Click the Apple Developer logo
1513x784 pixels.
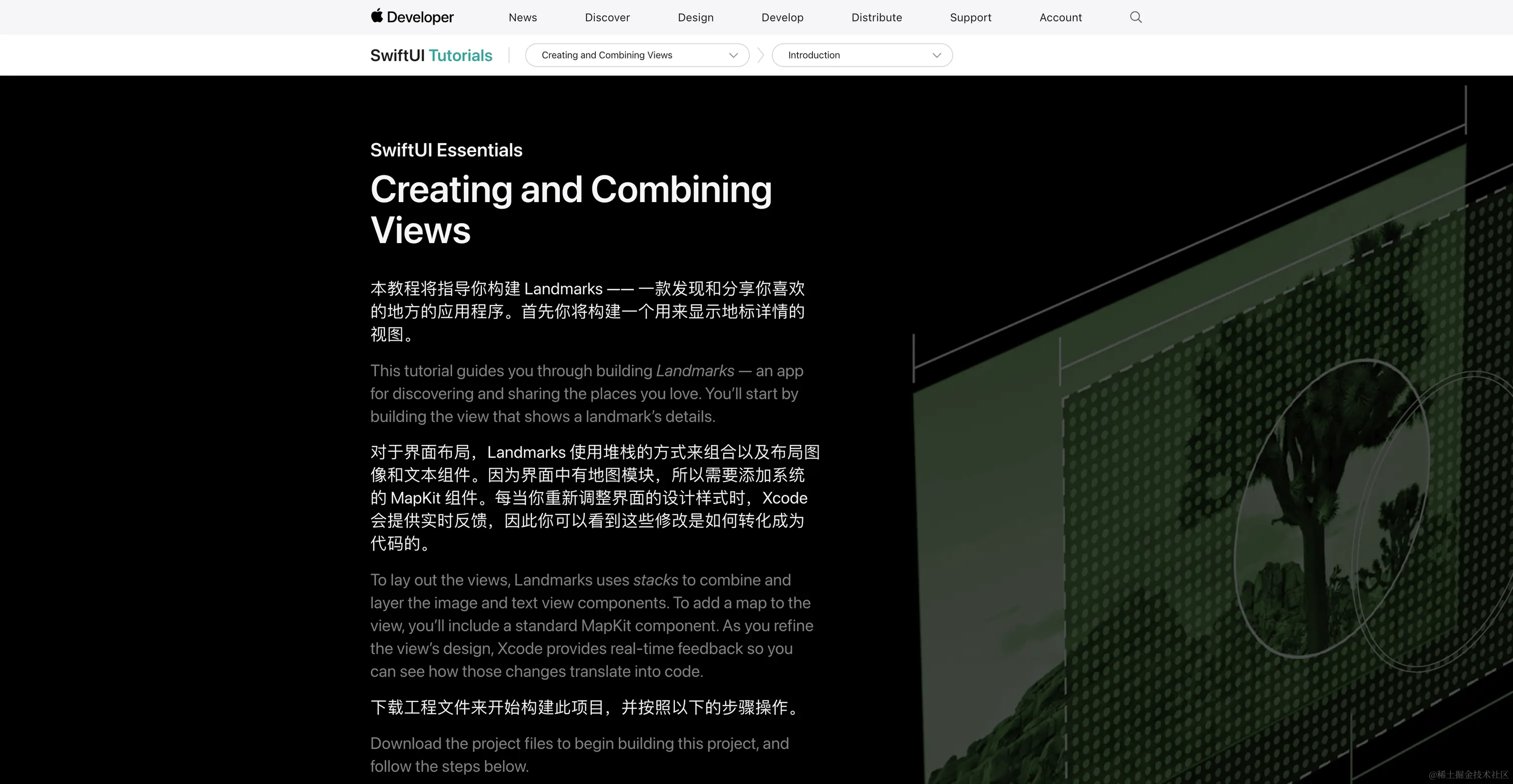(411, 17)
